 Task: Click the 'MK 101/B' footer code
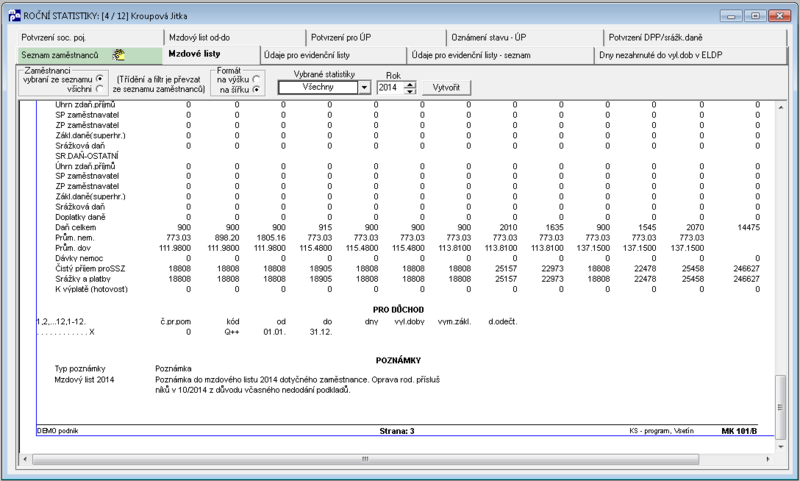[x=739, y=431]
